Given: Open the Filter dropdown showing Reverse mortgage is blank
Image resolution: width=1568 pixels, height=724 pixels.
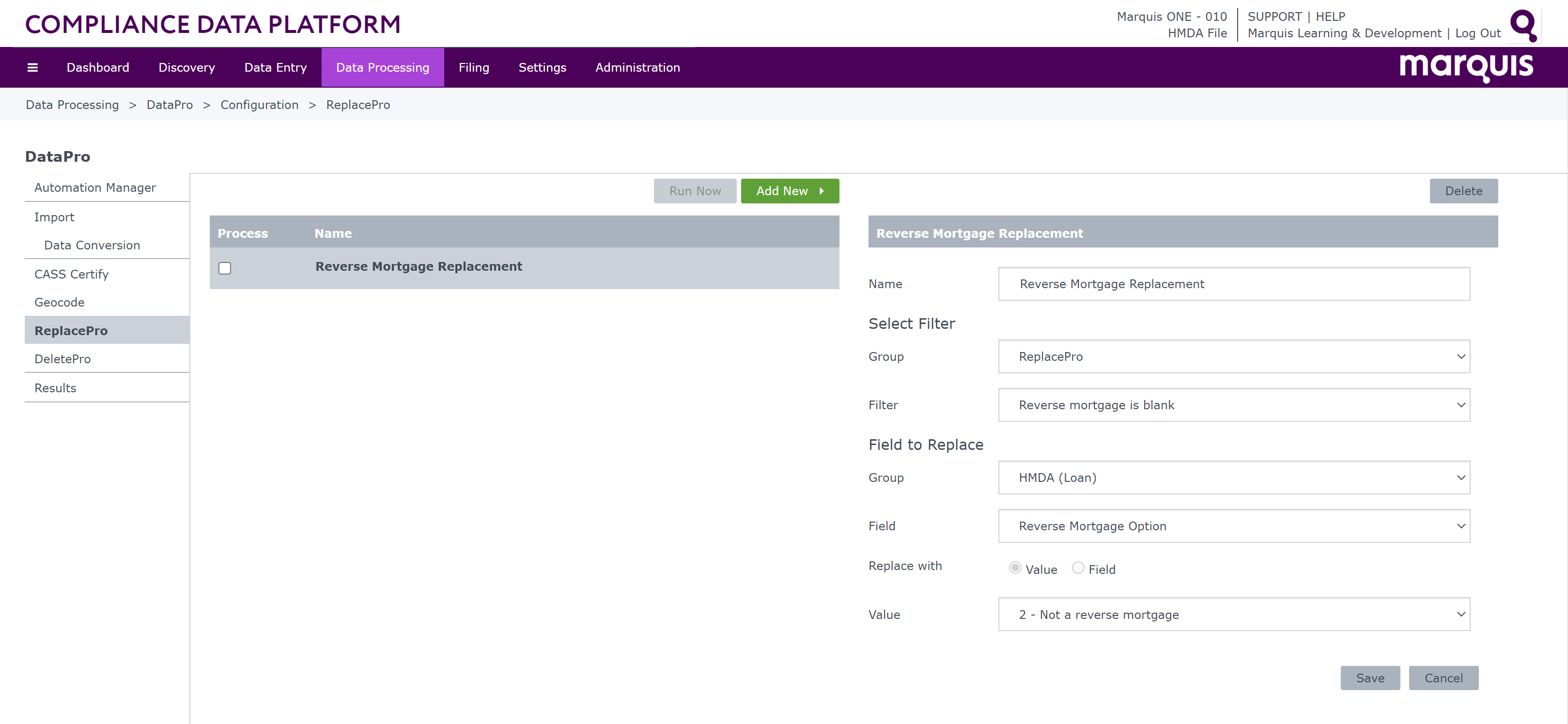Looking at the screenshot, I should point(1234,405).
